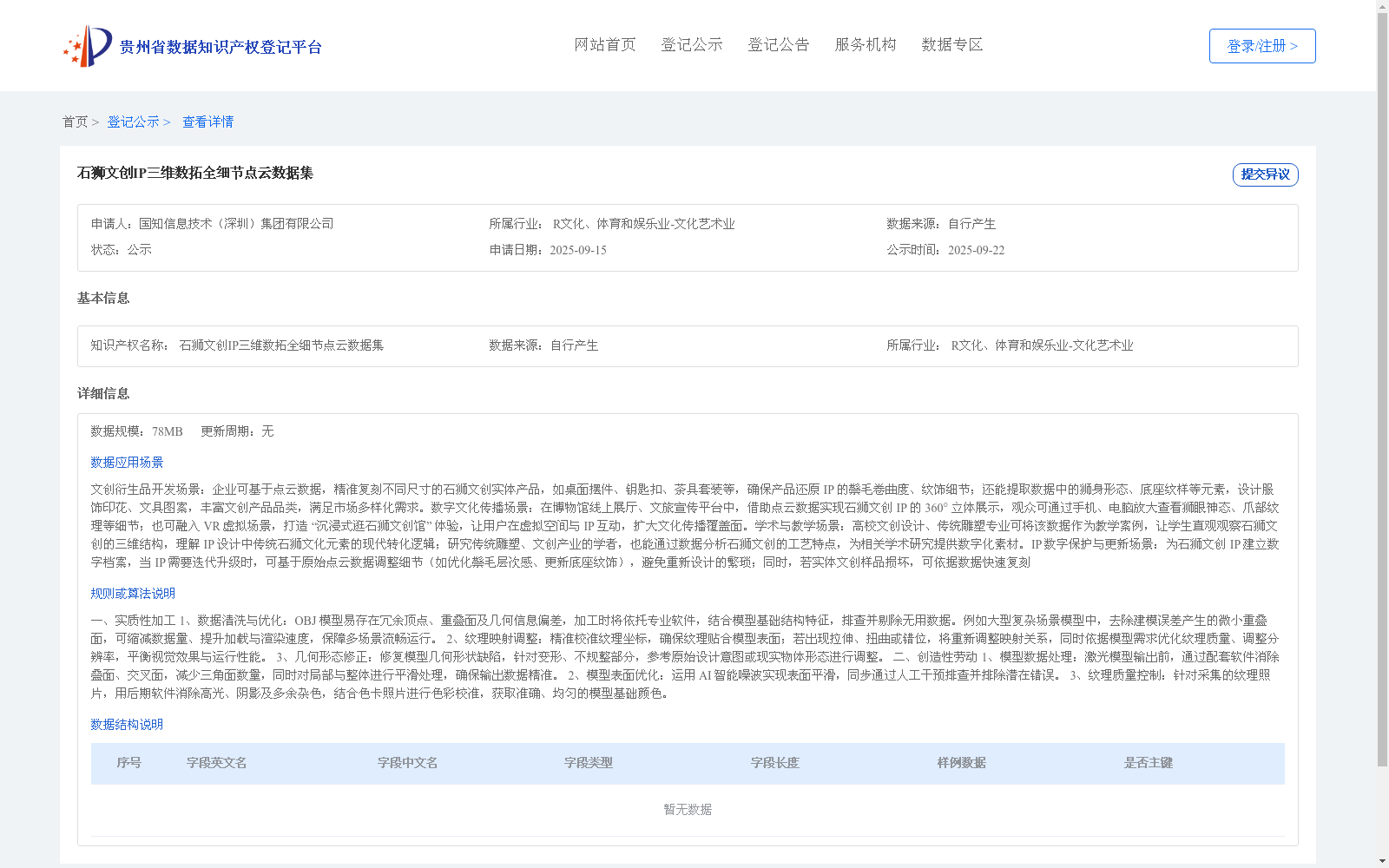Click the status value 公示

[x=140, y=250]
